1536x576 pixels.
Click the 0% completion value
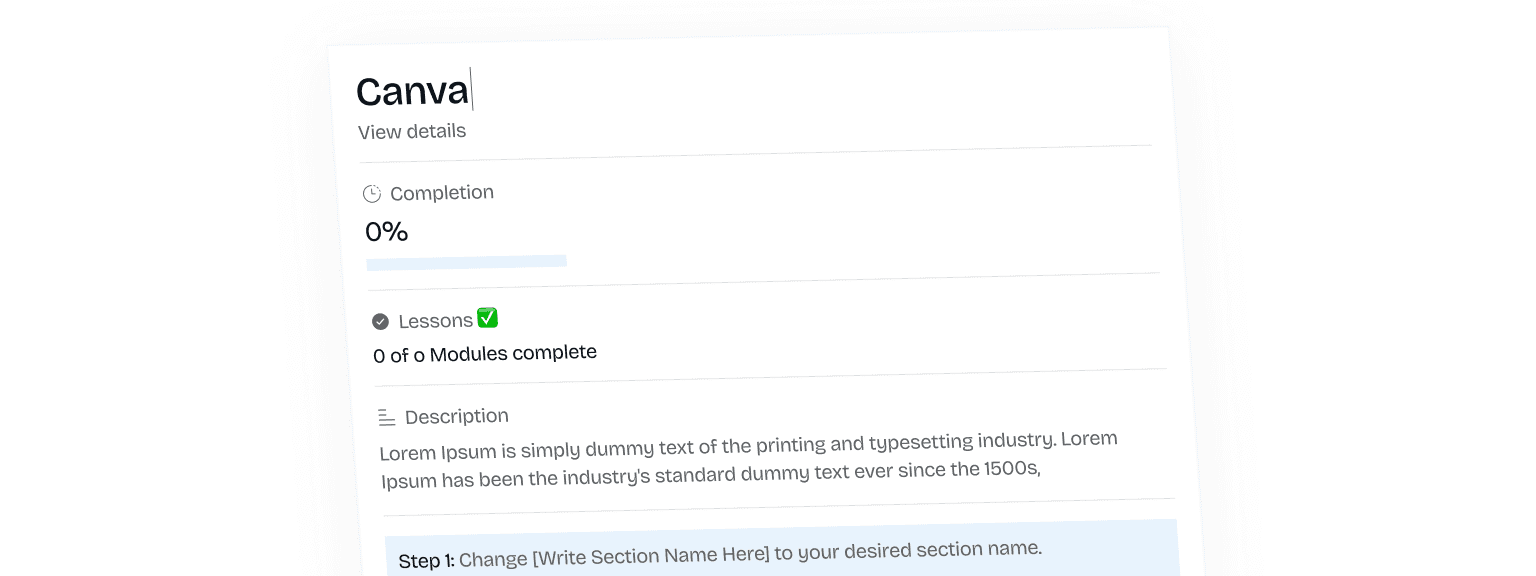tap(387, 232)
